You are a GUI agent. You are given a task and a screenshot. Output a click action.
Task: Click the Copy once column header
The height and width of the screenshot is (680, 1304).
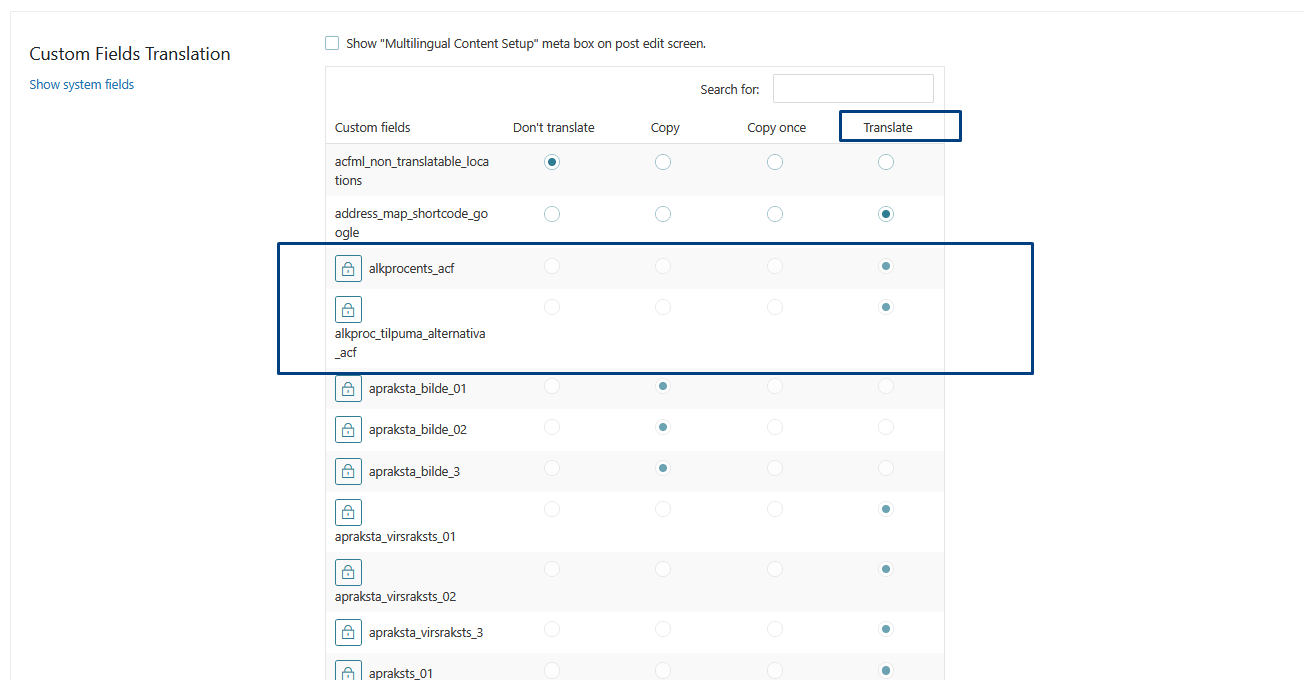coord(776,127)
